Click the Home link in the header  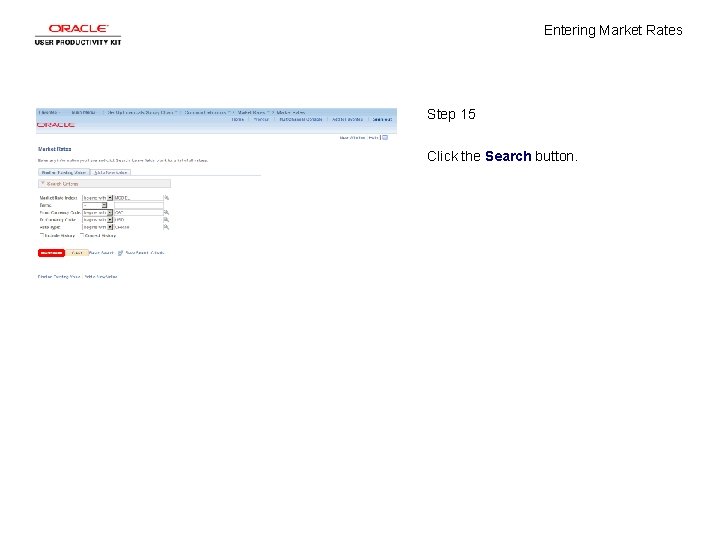click(x=238, y=119)
